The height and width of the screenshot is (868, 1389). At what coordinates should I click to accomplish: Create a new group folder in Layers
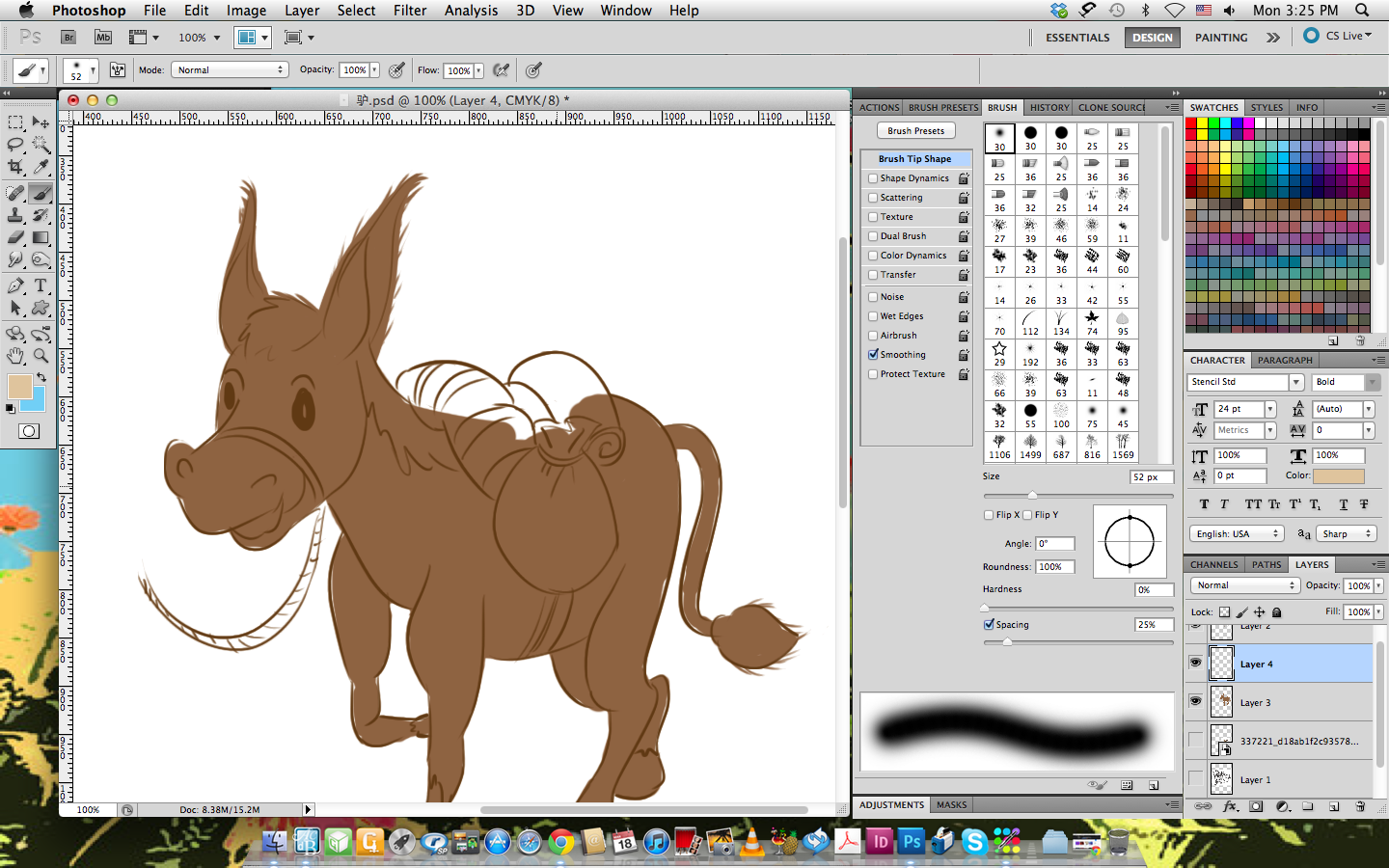click(x=1308, y=806)
